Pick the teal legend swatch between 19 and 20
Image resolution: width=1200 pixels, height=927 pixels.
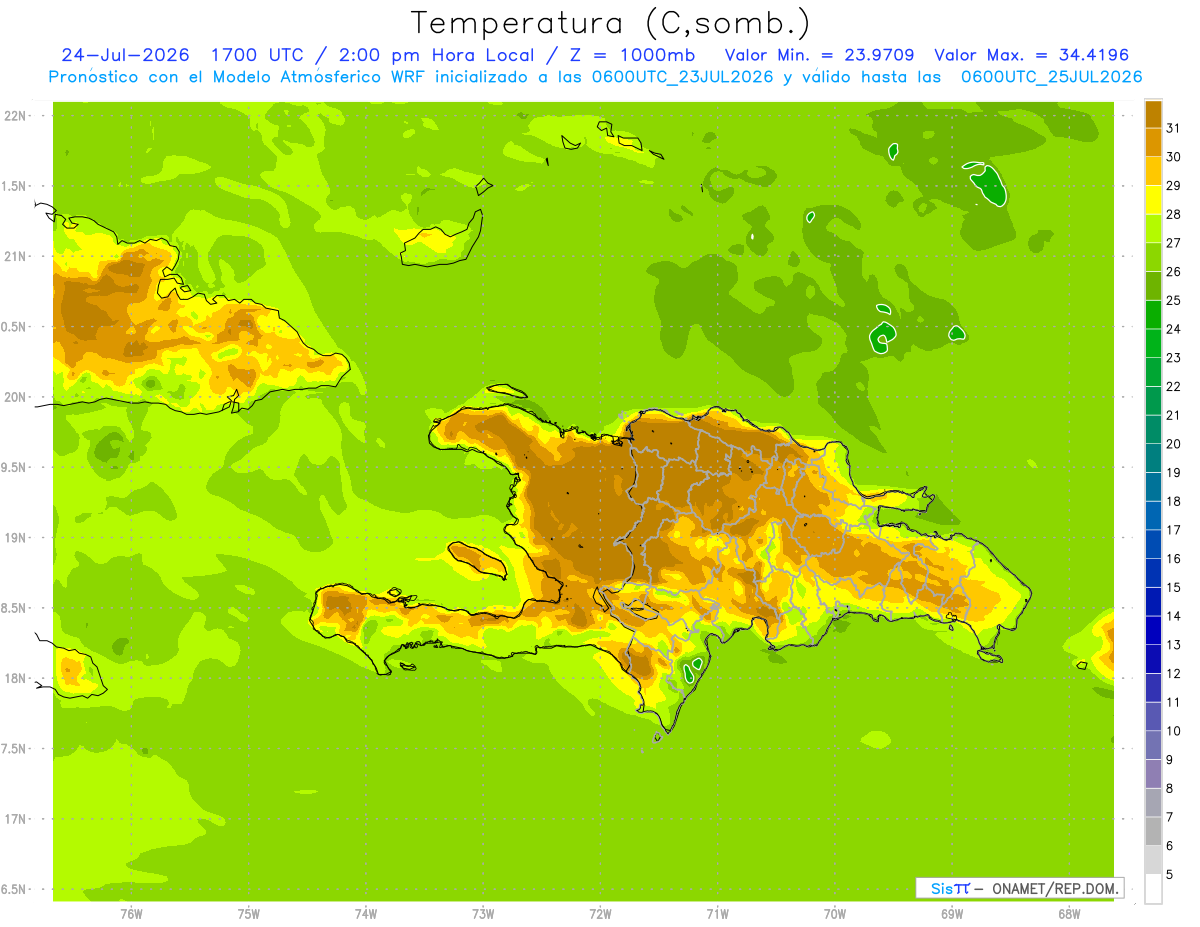(x=1153, y=458)
